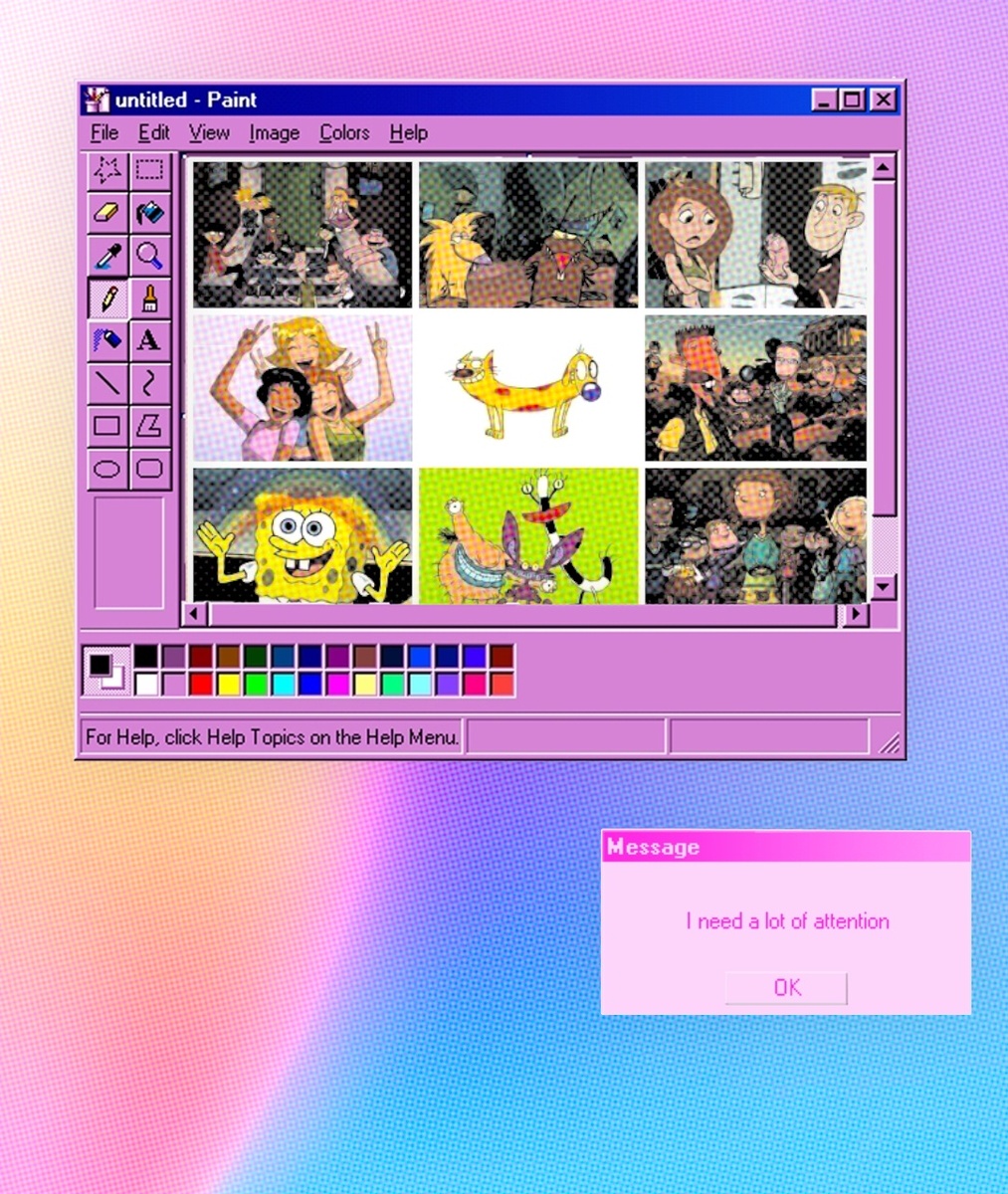Screen dimensions: 1008x1194
Task: Click the red-haired girl and blond boy
Action: 755,235
